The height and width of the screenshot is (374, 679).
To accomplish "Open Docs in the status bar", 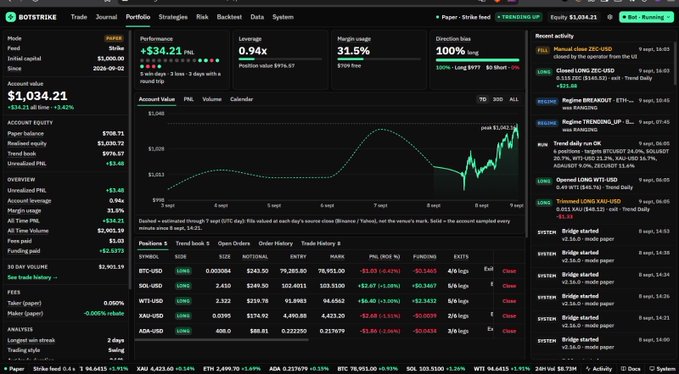I will point(630,369).
